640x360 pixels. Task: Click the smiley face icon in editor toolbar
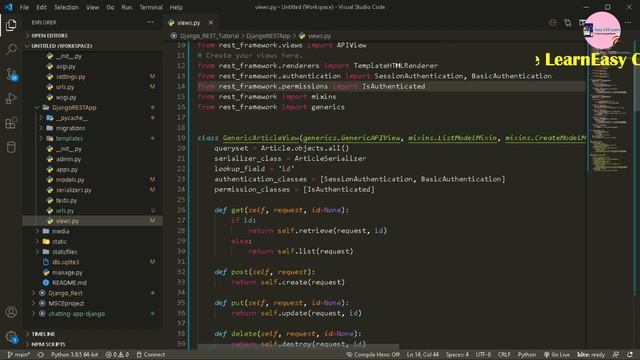click(x=552, y=23)
